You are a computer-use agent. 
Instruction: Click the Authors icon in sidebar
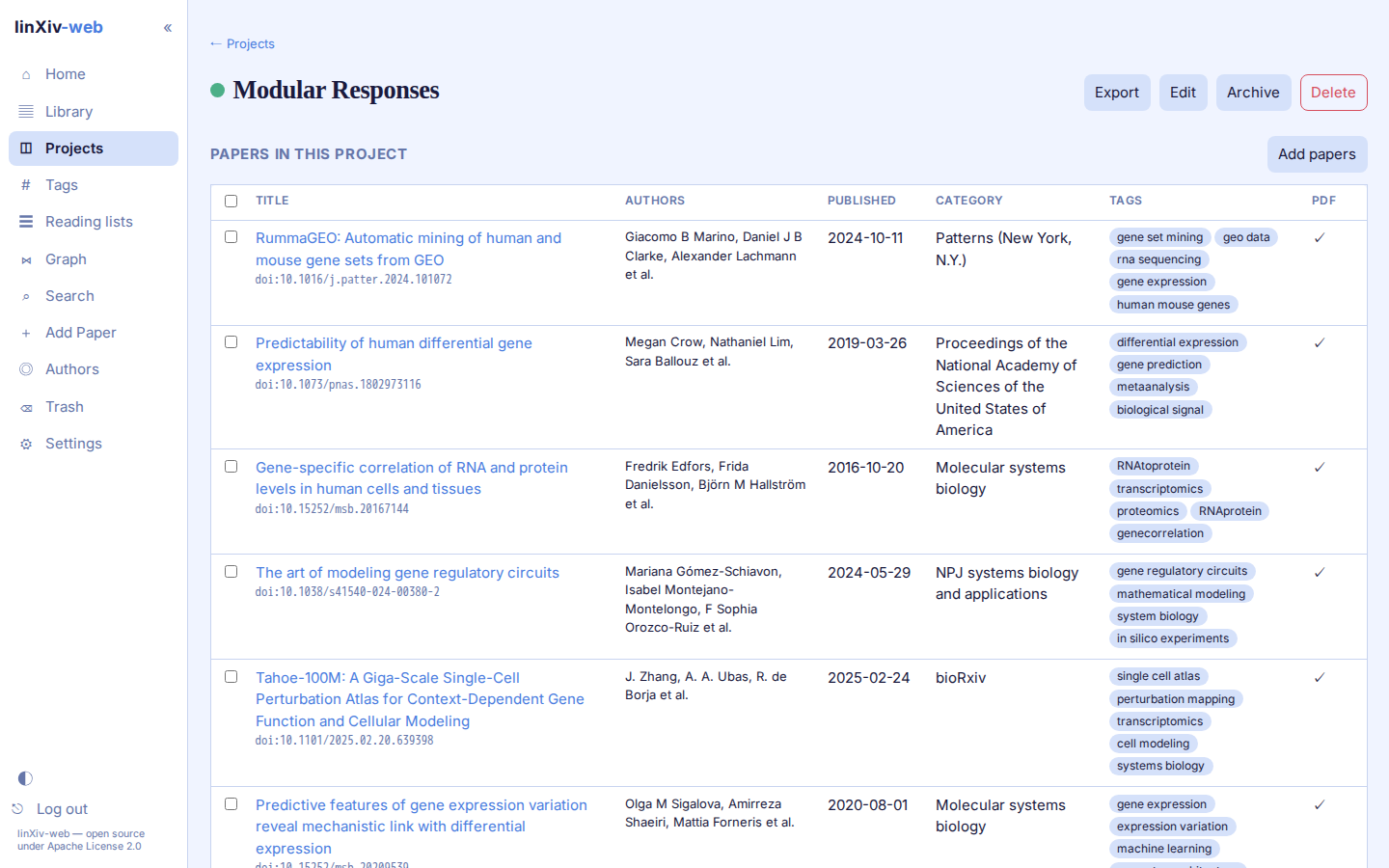click(x=26, y=369)
